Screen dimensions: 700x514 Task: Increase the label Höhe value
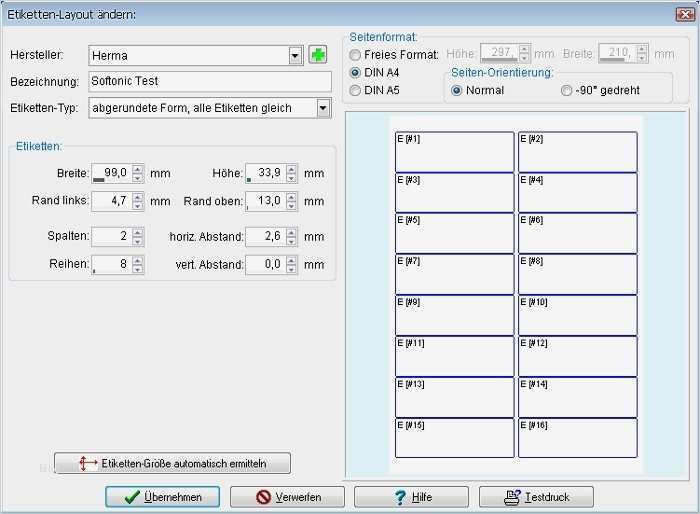[292, 169]
